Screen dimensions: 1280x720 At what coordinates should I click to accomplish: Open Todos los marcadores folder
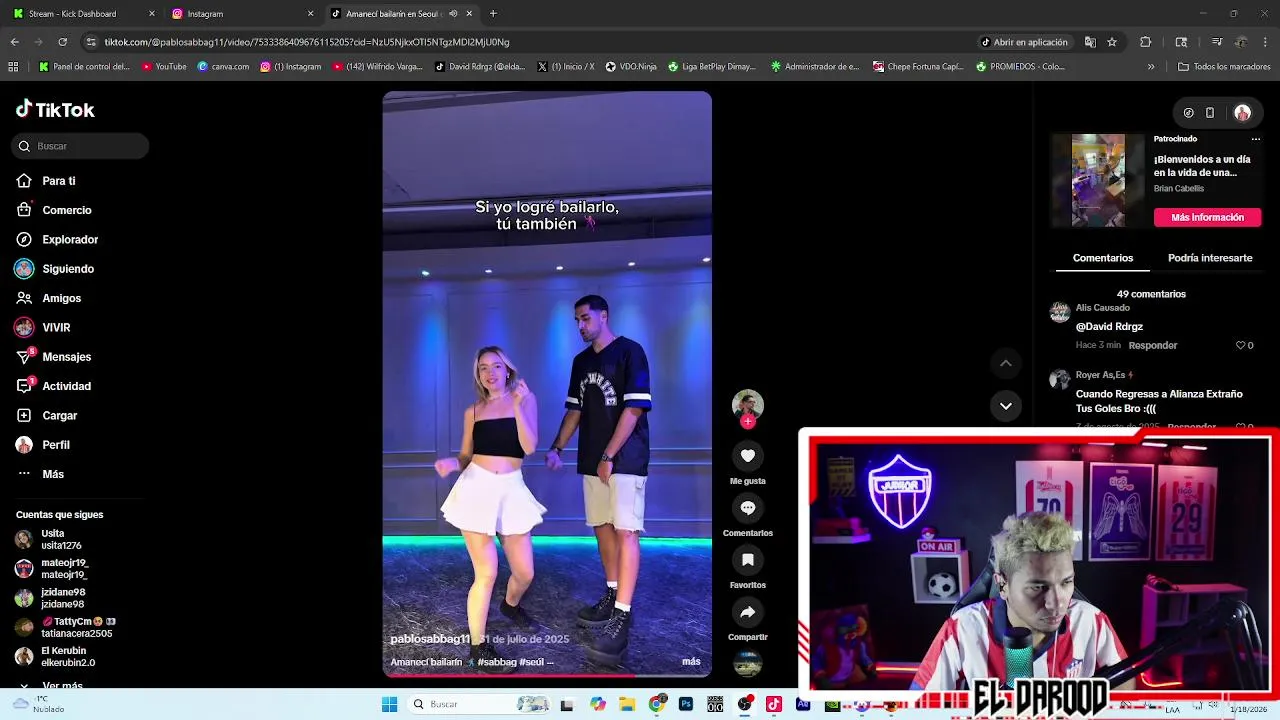tap(1224, 67)
